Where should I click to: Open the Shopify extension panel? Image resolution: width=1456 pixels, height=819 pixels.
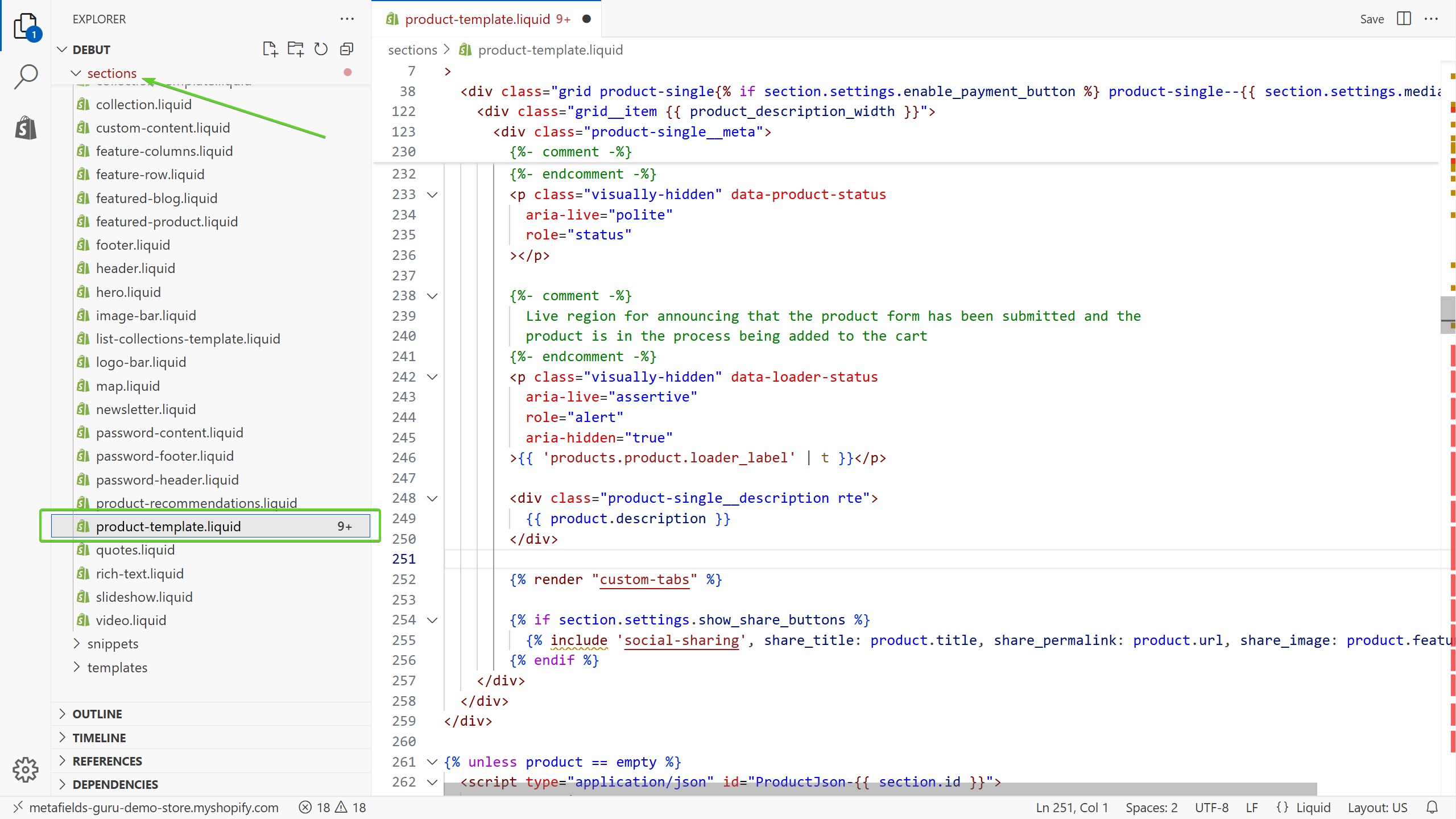point(26,128)
